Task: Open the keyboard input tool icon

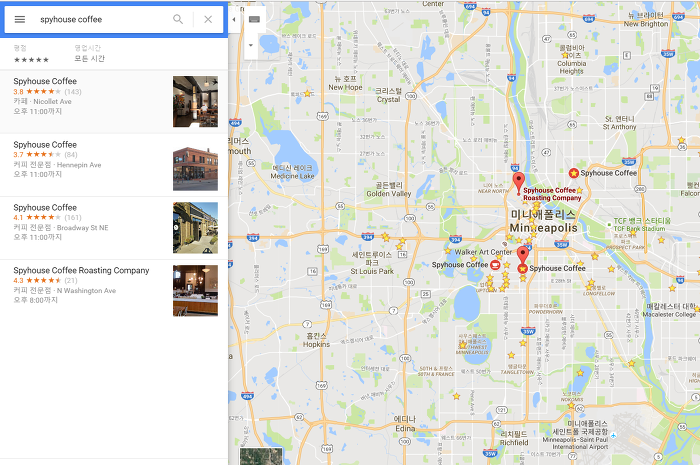Action: pos(254,19)
